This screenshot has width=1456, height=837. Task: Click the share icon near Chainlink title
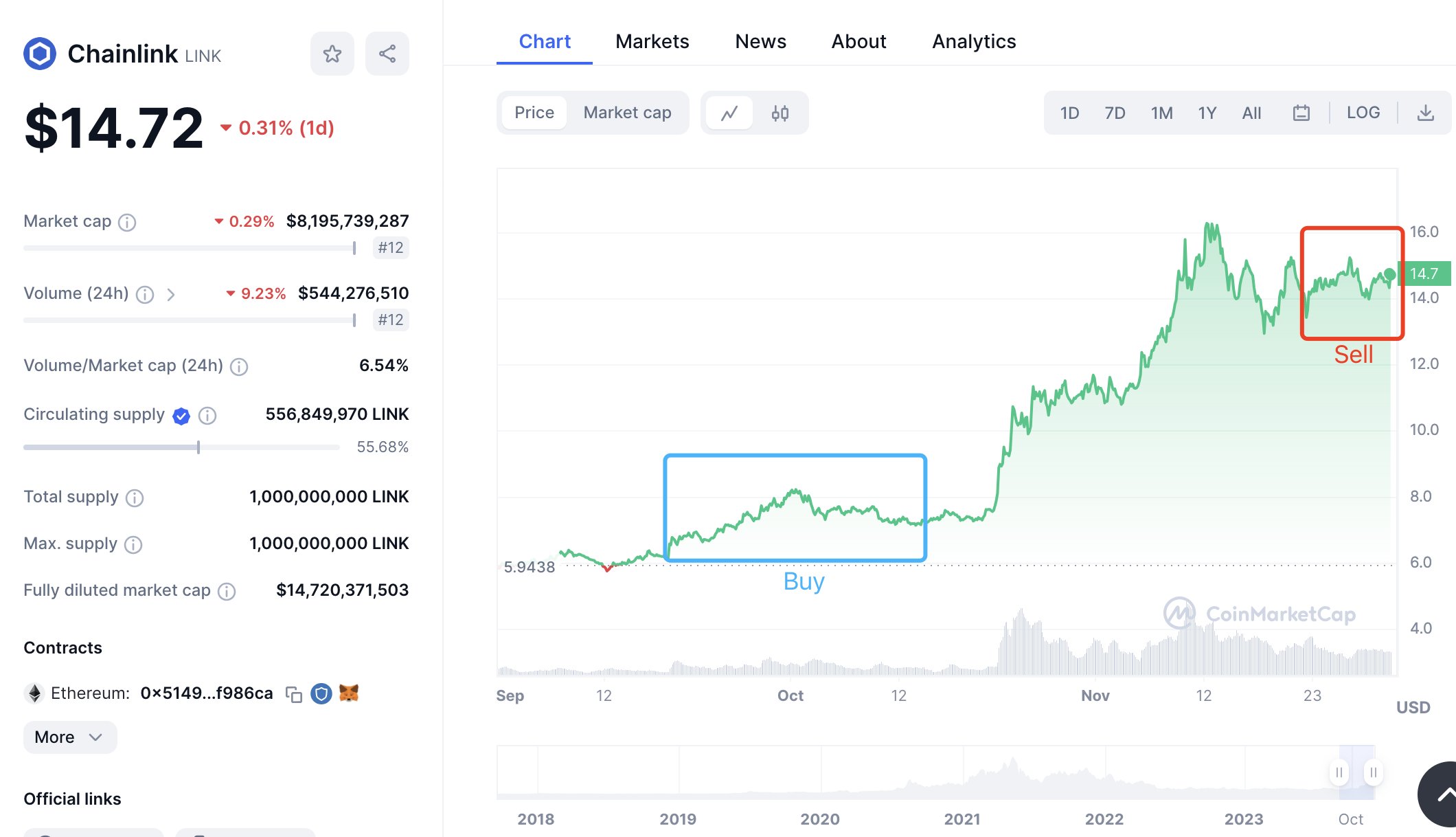[387, 54]
